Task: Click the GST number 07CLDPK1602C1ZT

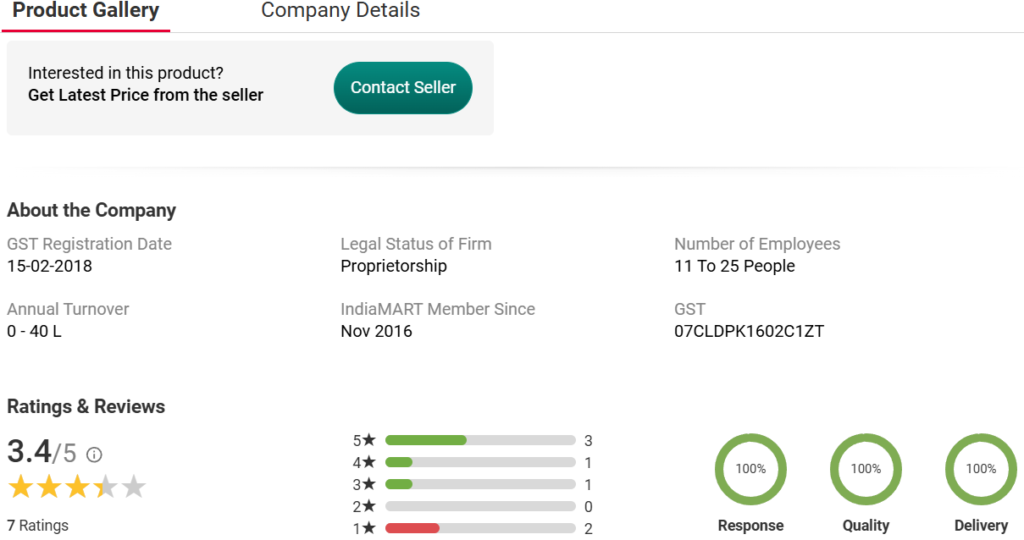Action: click(x=749, y=331)
